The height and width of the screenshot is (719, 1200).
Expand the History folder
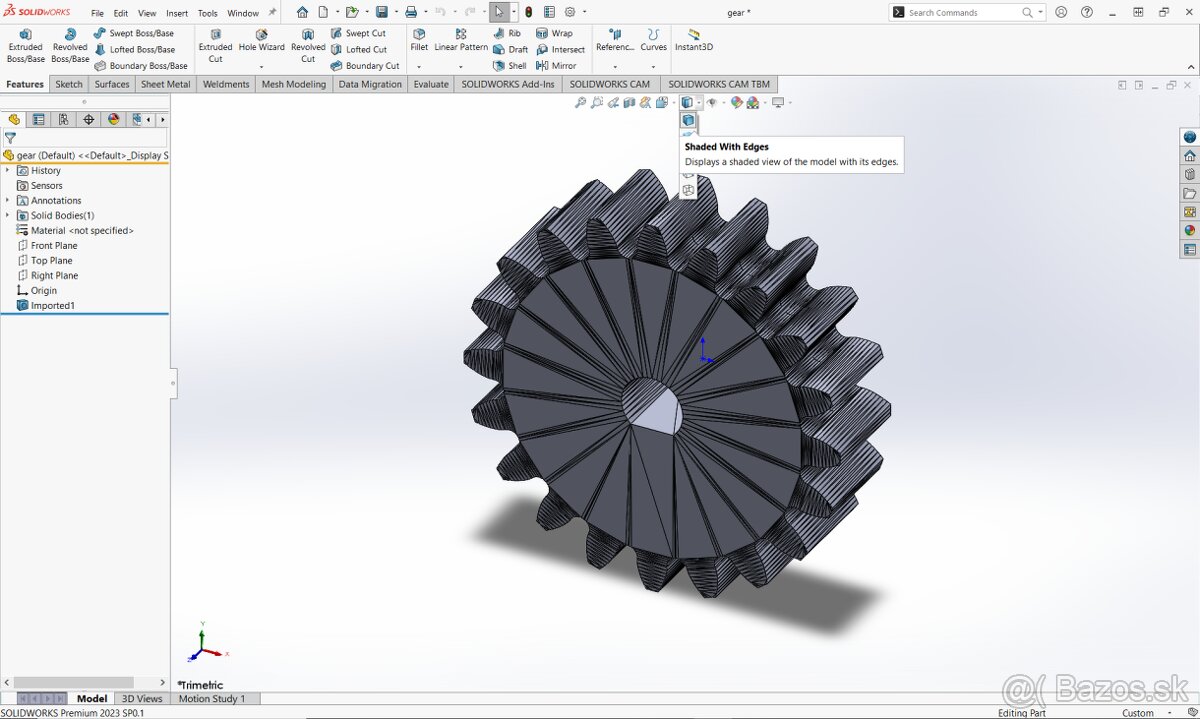[8, 170]
